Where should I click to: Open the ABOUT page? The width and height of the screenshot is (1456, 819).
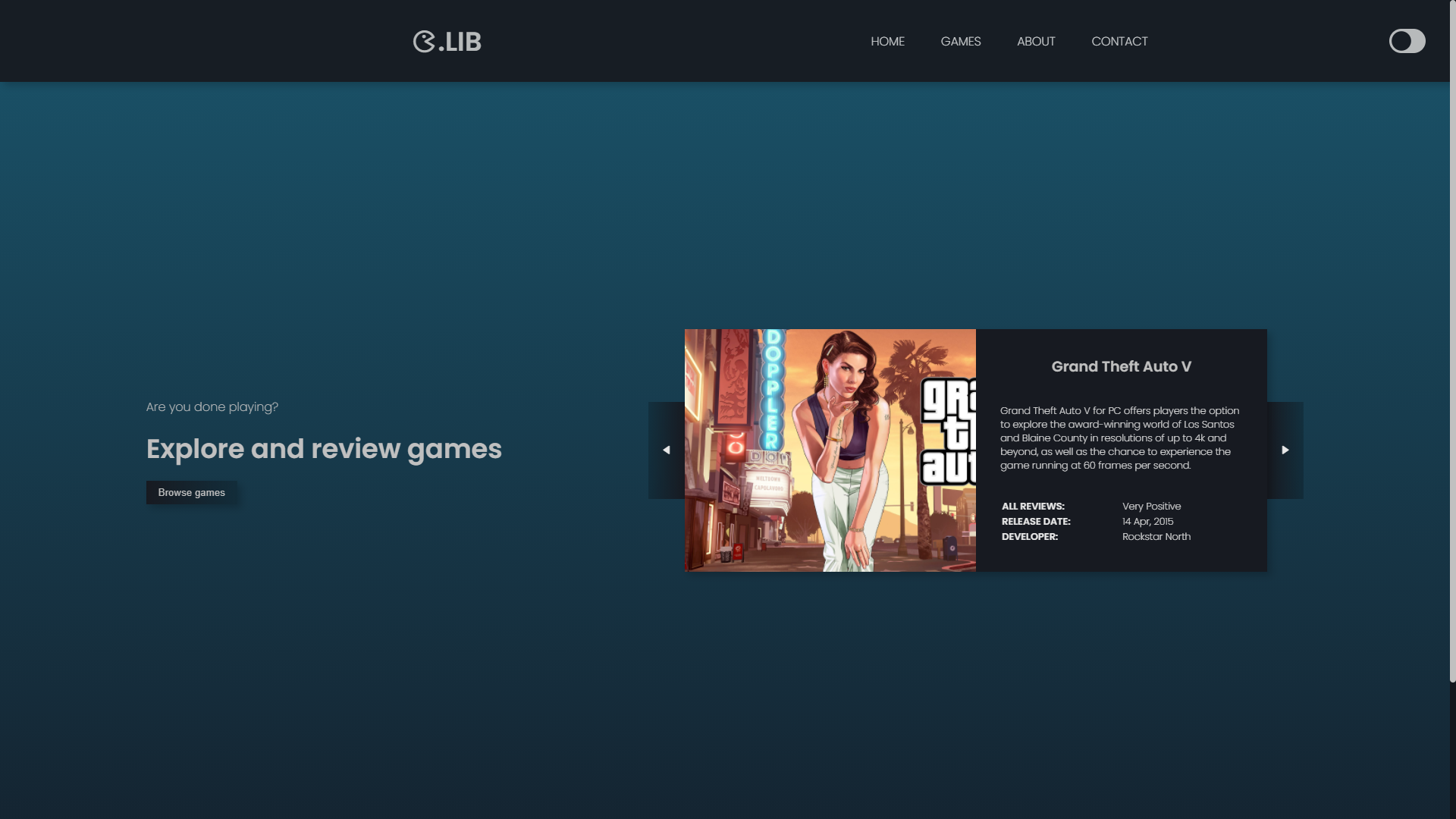pos(1036,42)
